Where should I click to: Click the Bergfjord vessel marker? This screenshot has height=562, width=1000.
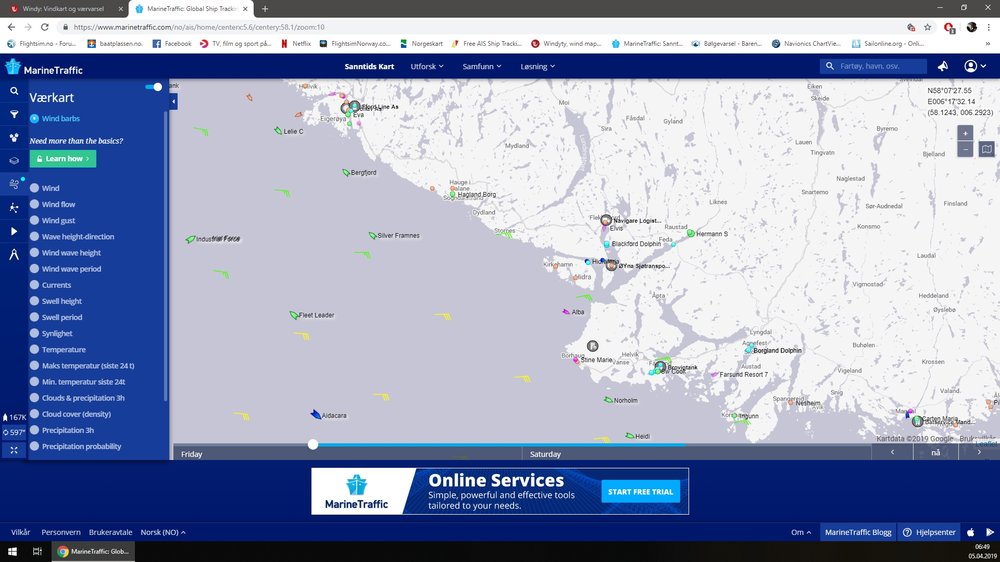[346, 172]
